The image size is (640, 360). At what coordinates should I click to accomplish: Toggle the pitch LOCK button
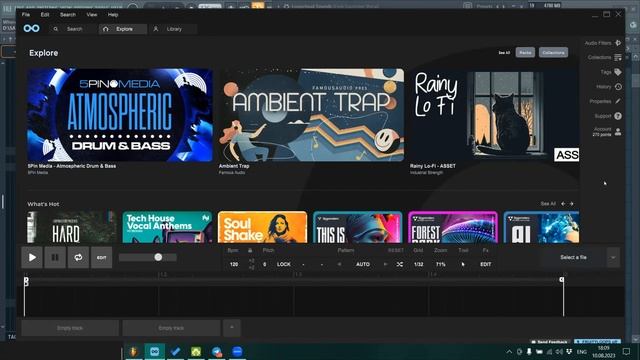coord(284,264)
